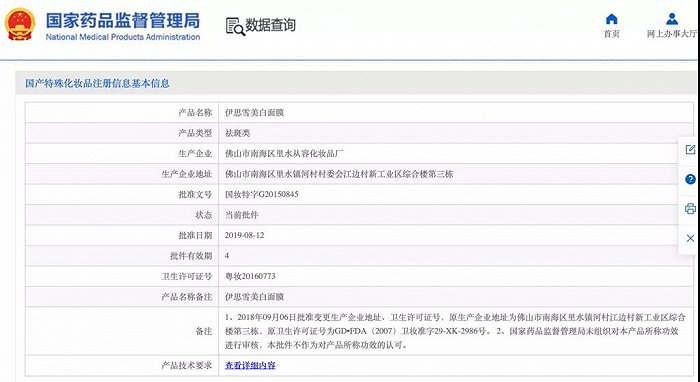This screenshot has height=382, width=700.
Task: Click National Medical Products Administration subtitle
Action: pyautogui.click(x=123, y=37)
